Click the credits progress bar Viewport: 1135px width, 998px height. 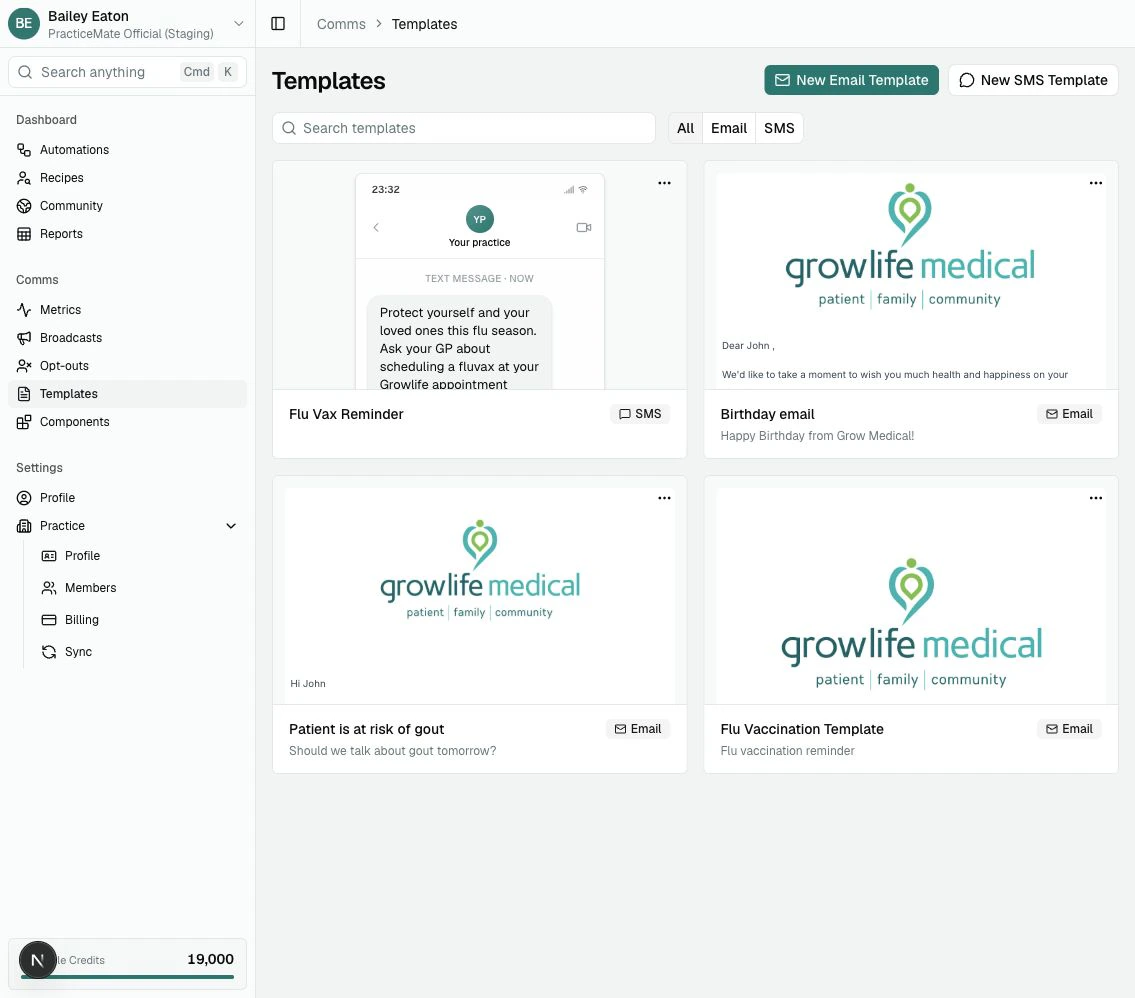(127, 977)
